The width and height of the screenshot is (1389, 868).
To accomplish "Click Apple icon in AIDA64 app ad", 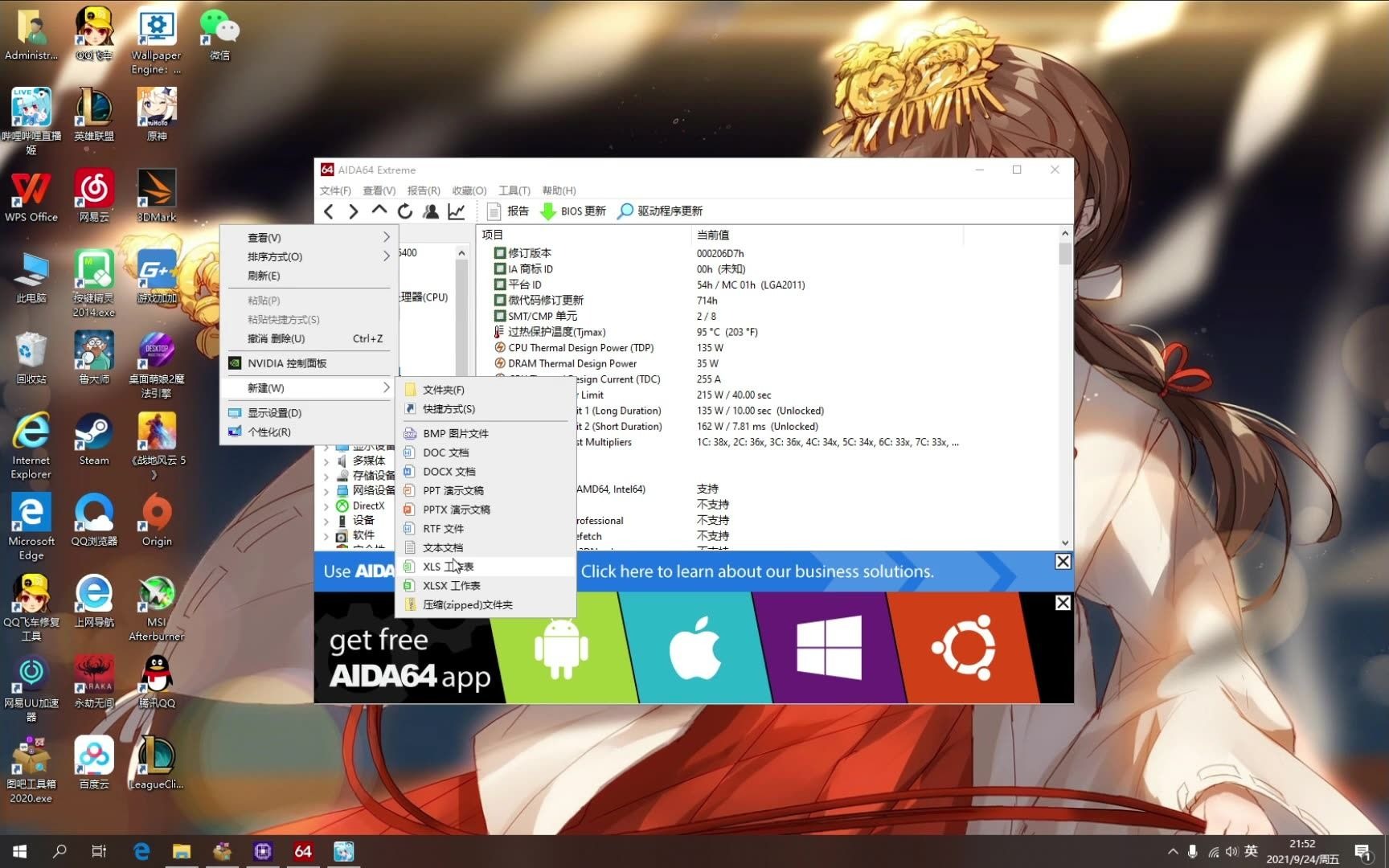I will pyautogui.click(x=694, y=648).
